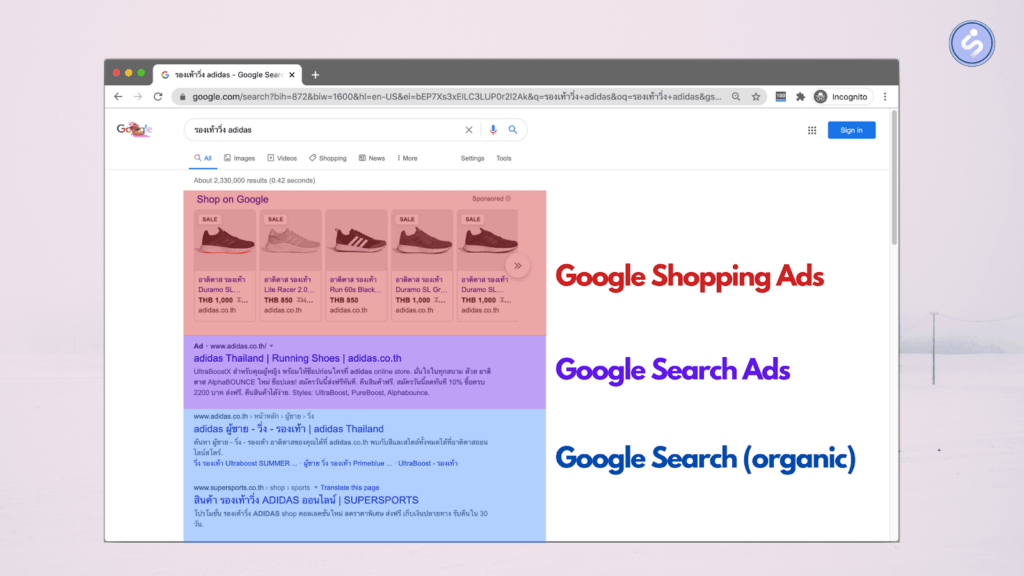
Task: Open the Incognito profile button
Action: tap(842, 97)
